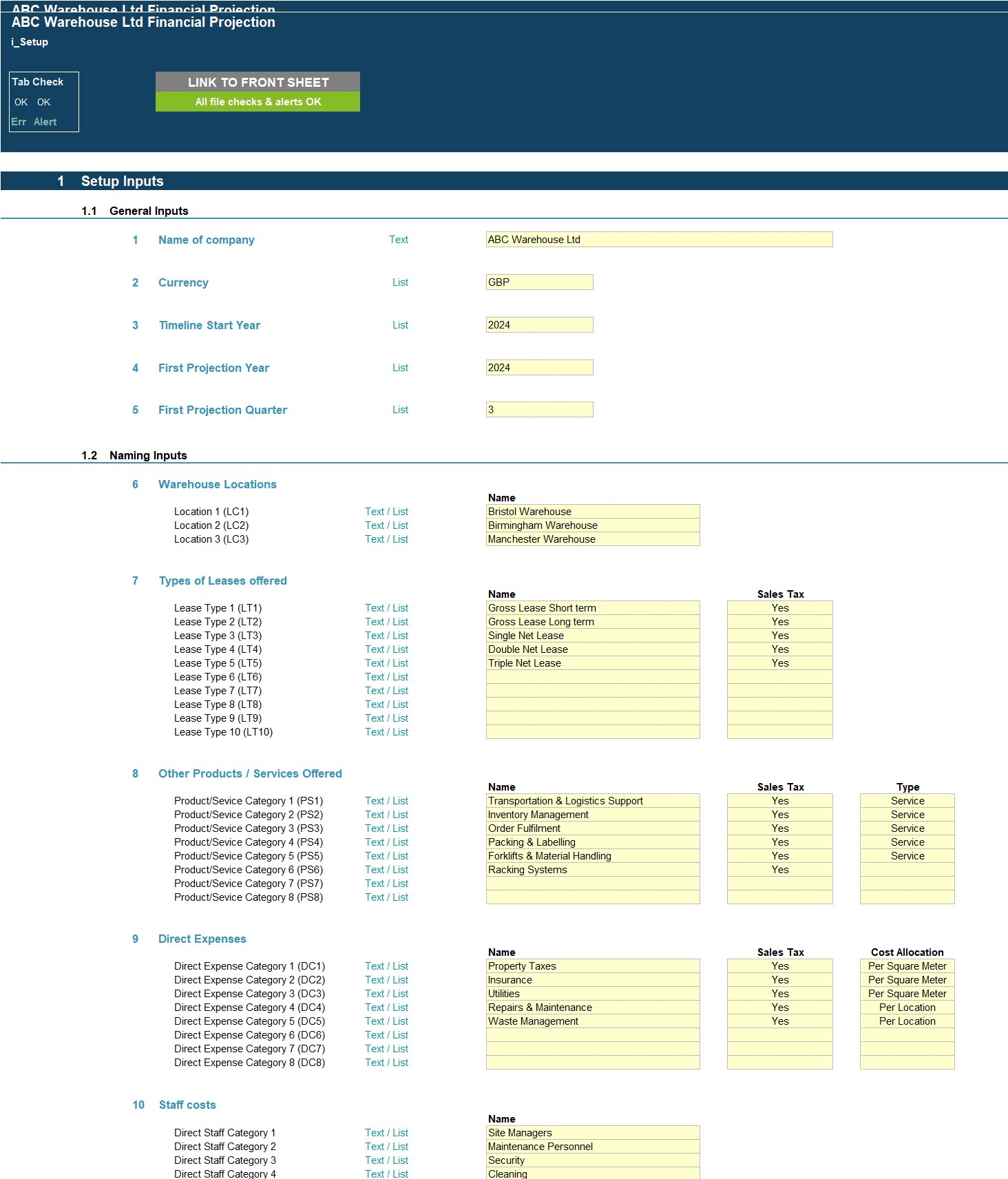Screen dimensions: 1008x1179
Task: Open Type list for Transportation & Logistics Support
Action: click(907, 801)
